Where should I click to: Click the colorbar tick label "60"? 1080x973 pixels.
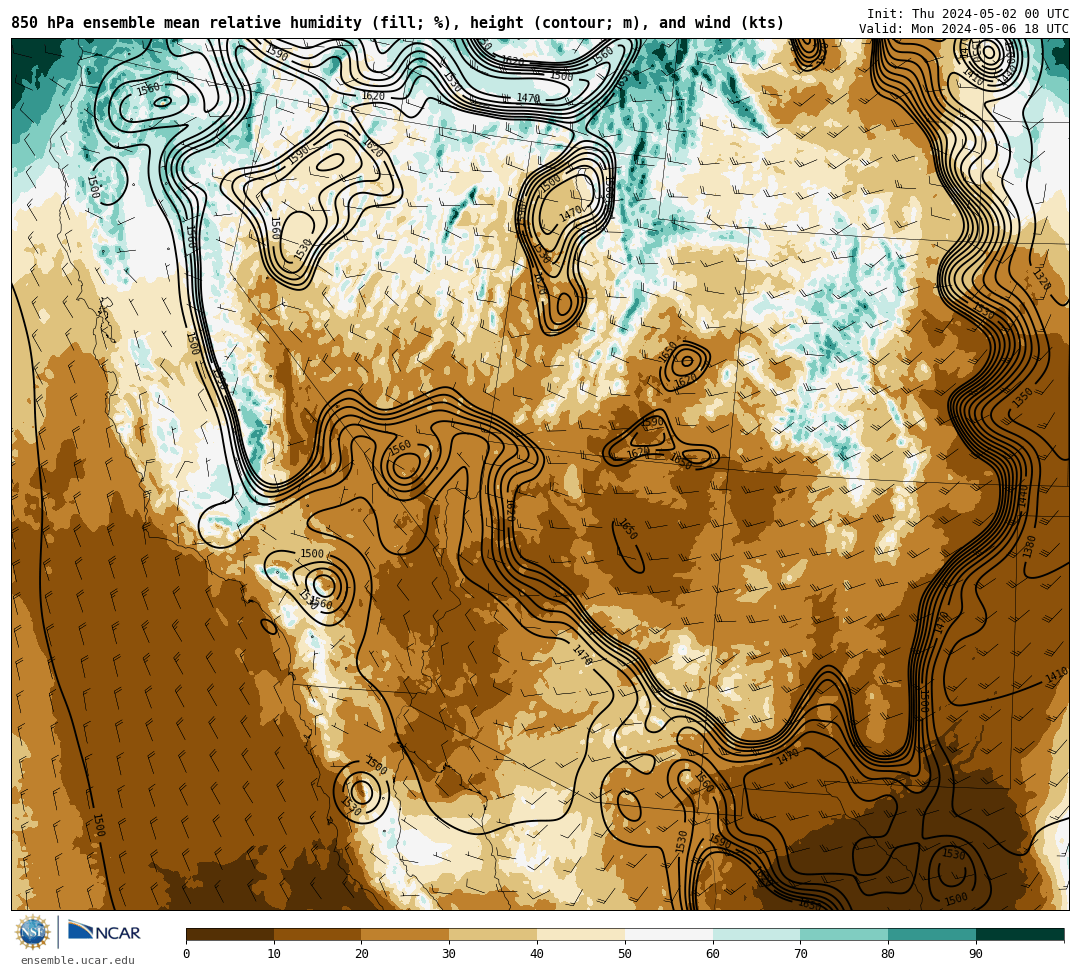point(713,954)
